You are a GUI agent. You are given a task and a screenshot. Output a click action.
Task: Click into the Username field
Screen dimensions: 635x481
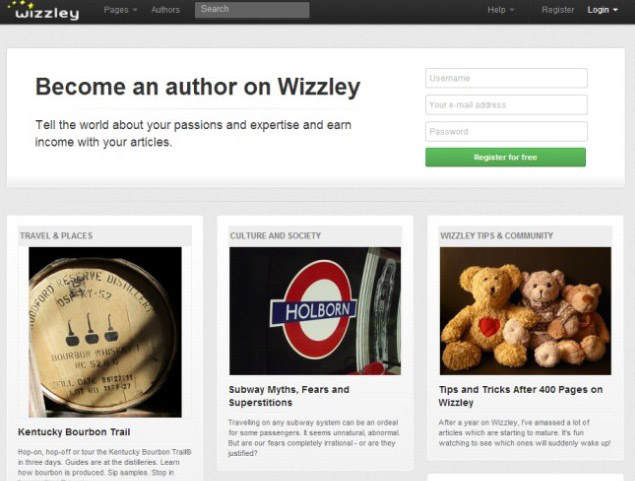[x=506, y=78]
